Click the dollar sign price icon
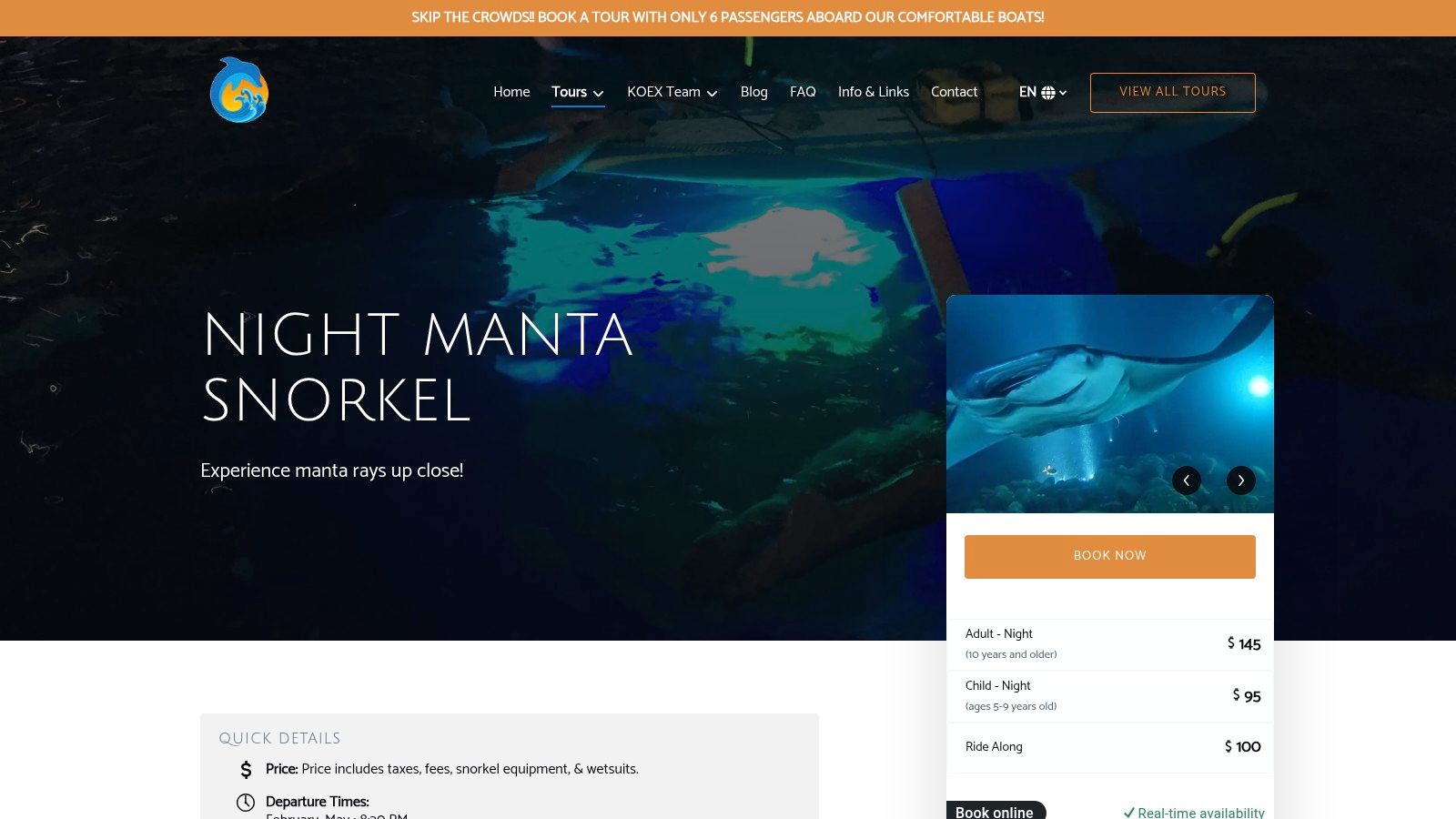The image size is (1456, 819). (x=246, y=770)
